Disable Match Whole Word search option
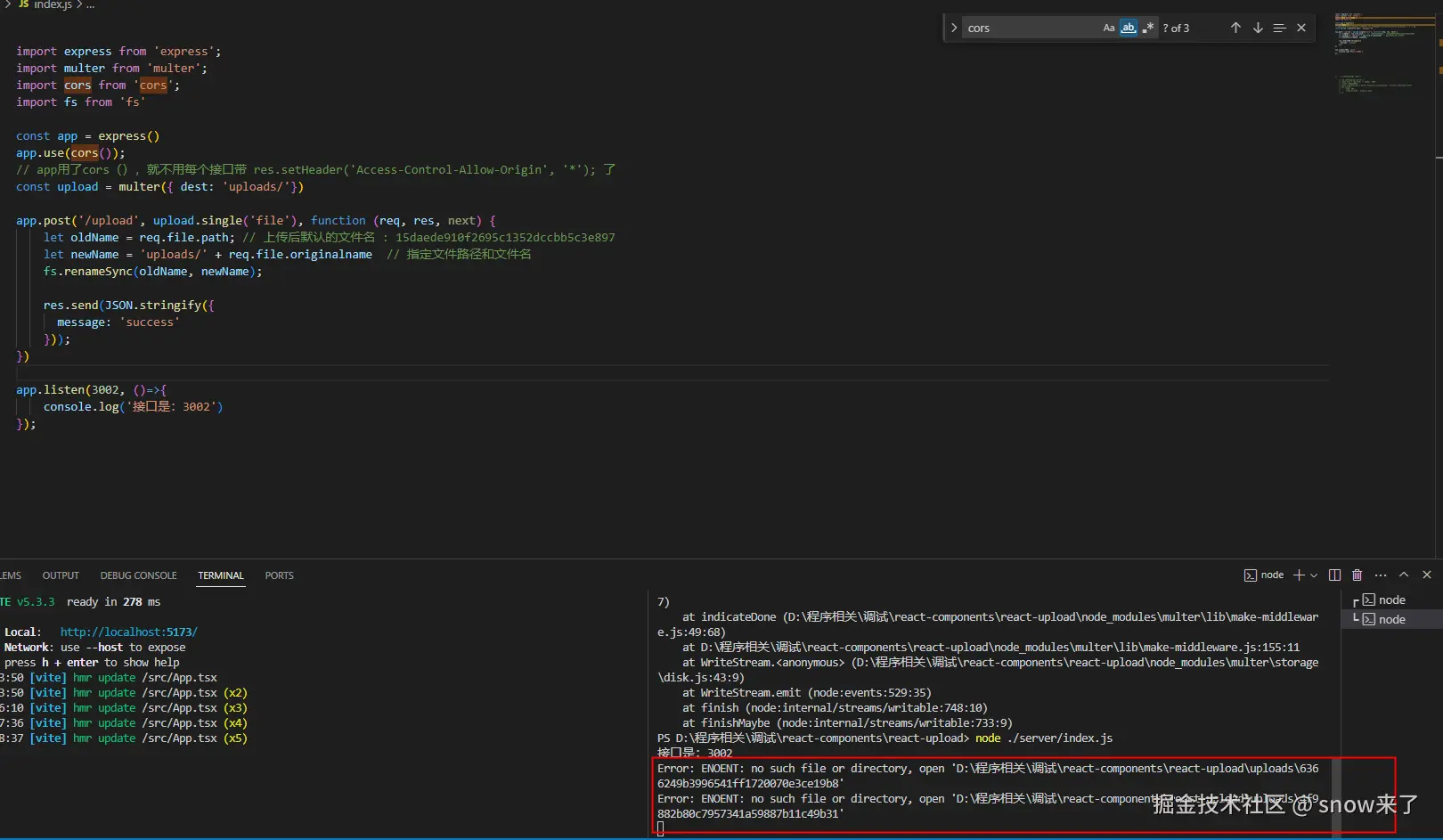1443x840 pixels. [x=1129, y=28]
